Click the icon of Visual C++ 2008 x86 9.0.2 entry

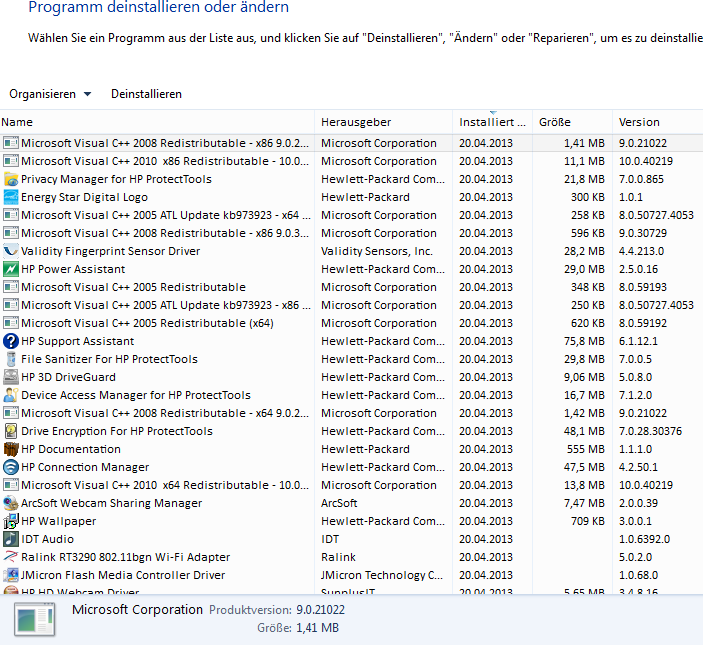point(11,143)
